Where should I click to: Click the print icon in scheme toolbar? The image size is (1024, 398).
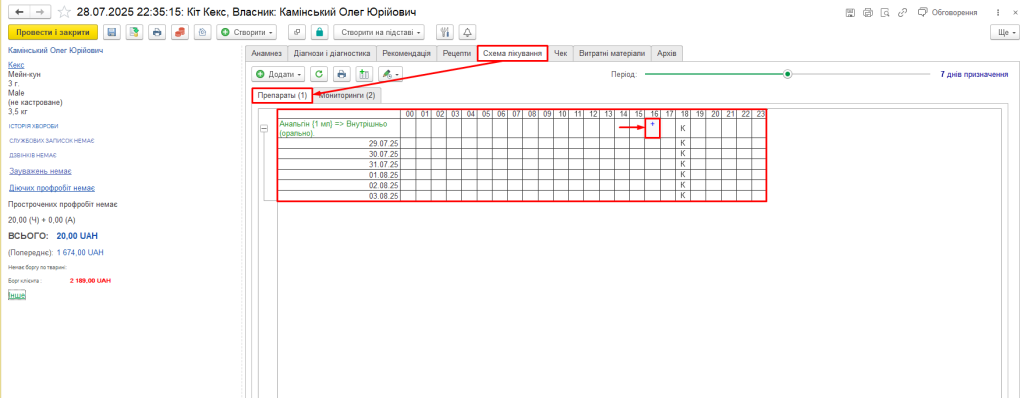tap(341, 75)
